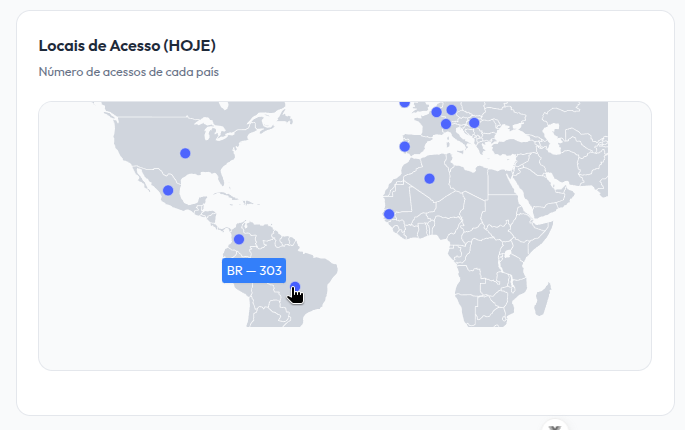Click the West Africa coast marker
Screen dimensions: 685x430
[389, 214]
